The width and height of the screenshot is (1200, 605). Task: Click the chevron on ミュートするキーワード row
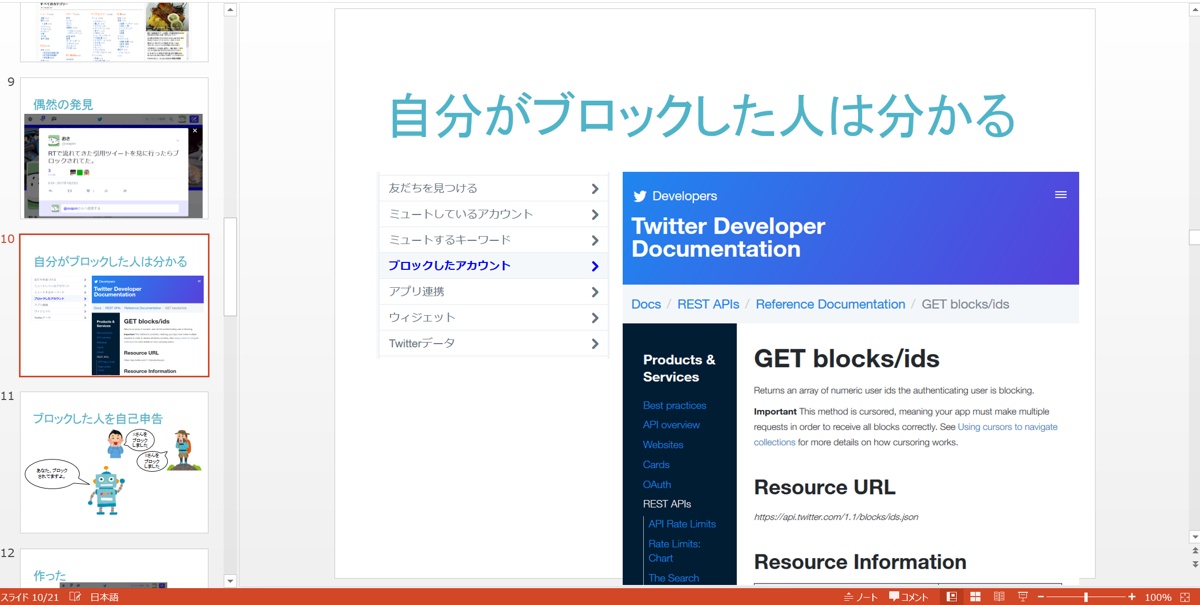click(595, 240)
